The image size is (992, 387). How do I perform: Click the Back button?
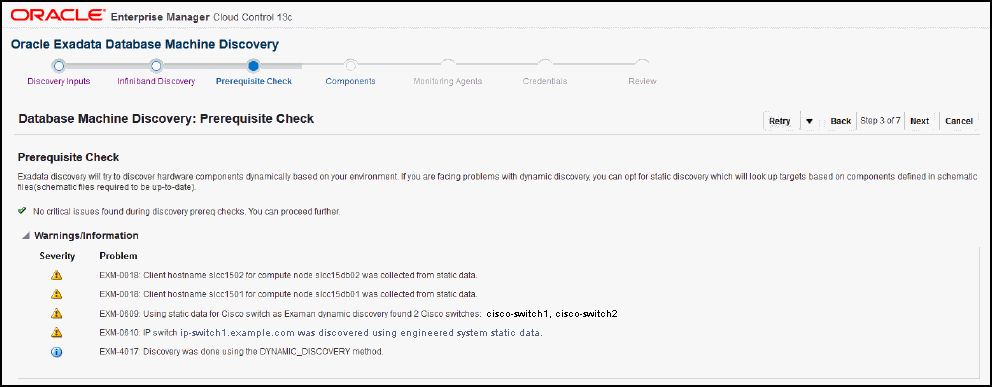[841, 121]
